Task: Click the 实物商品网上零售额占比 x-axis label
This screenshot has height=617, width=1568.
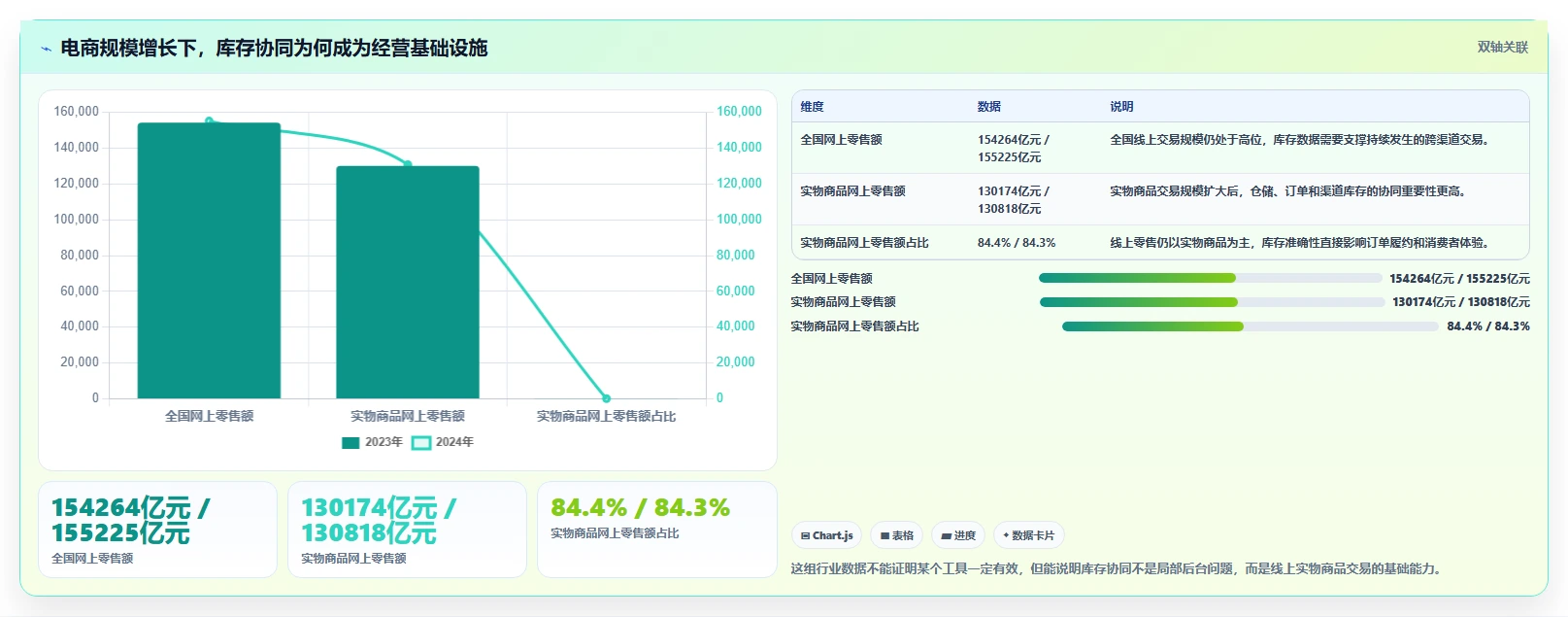Action: 607,416
